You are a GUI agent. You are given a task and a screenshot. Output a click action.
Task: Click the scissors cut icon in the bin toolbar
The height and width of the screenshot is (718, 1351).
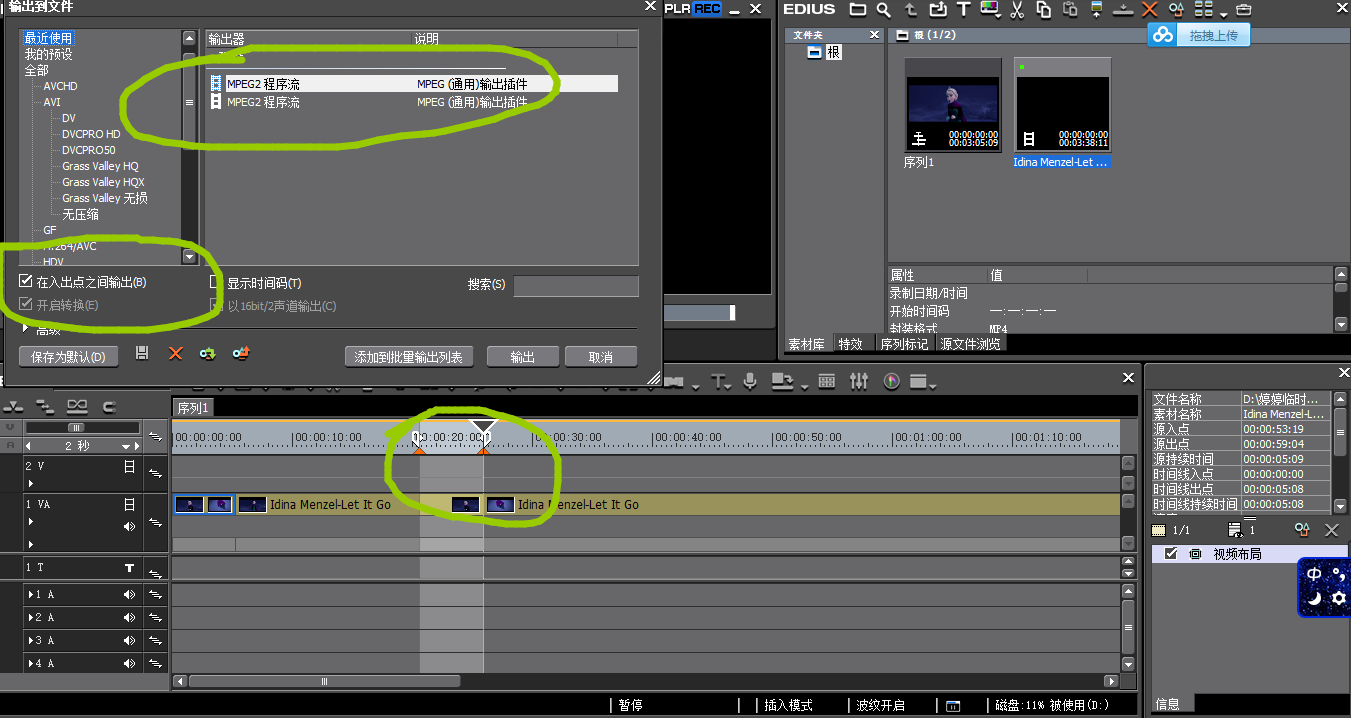(x=1017, y=10)
